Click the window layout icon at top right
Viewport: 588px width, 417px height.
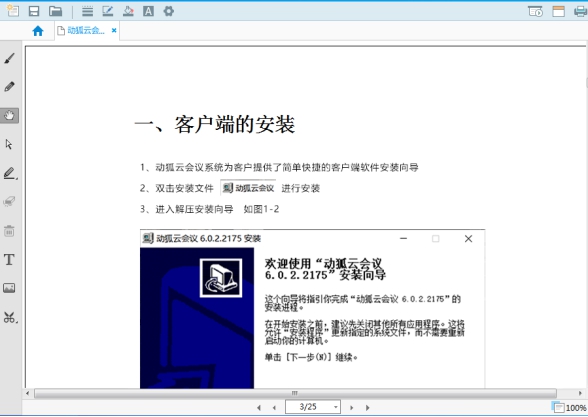pyautogui.click(x=558, y=11)
